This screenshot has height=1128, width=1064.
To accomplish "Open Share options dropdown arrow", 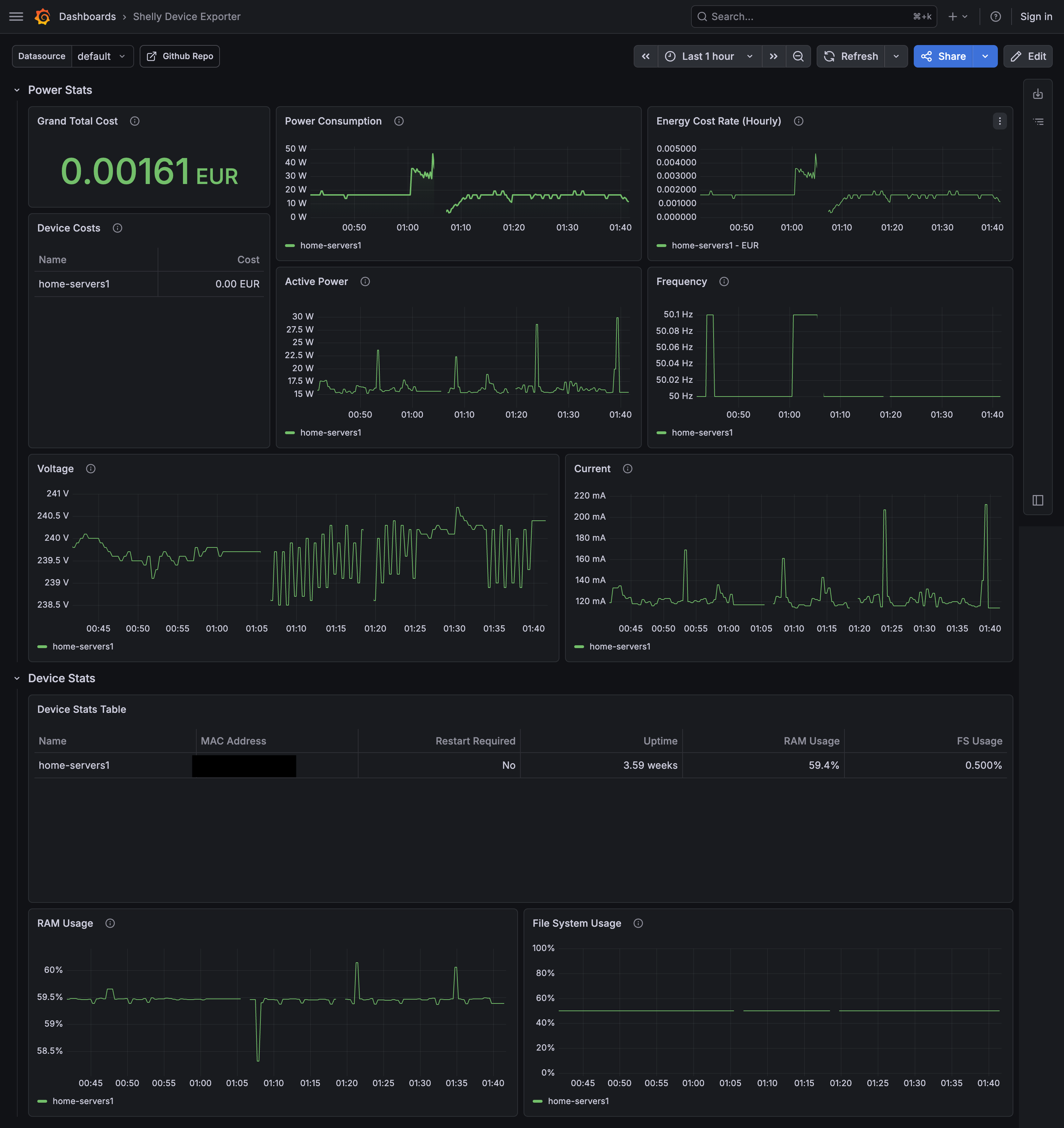I will pyautogui.click(x=985, y=56).
